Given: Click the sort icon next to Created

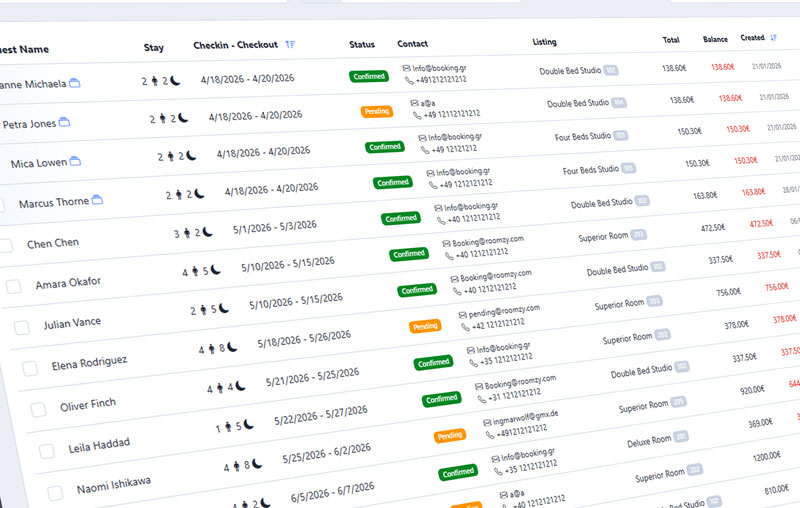Looking at the screenshot, I should pyautogui.click(x=774, y=38).
